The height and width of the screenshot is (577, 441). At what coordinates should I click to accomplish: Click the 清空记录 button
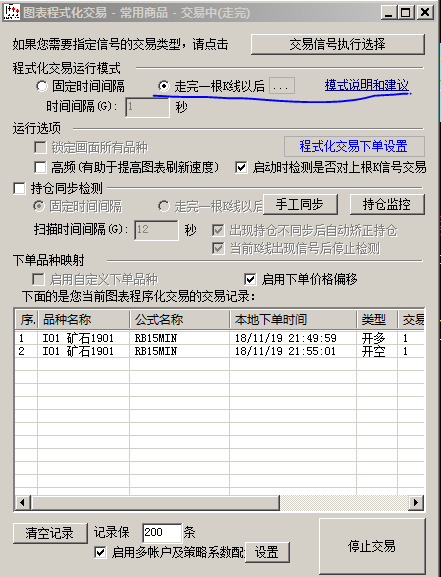[x=50, y=533]
